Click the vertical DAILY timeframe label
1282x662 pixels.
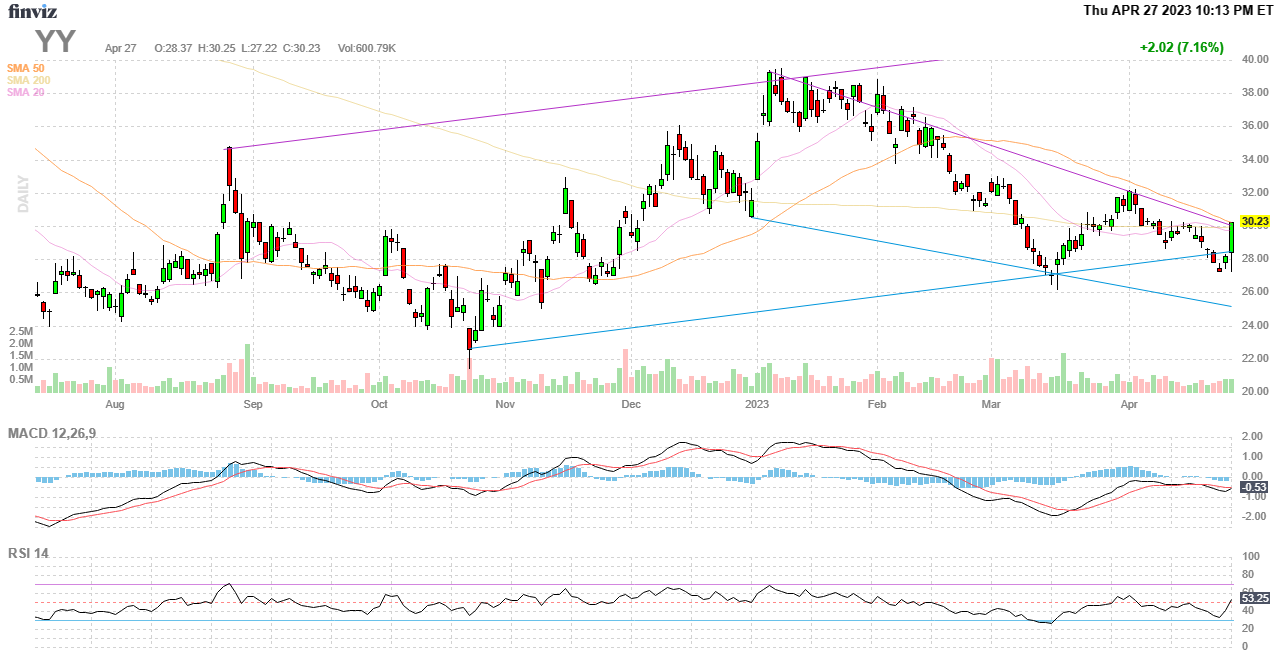click(22, 195)
